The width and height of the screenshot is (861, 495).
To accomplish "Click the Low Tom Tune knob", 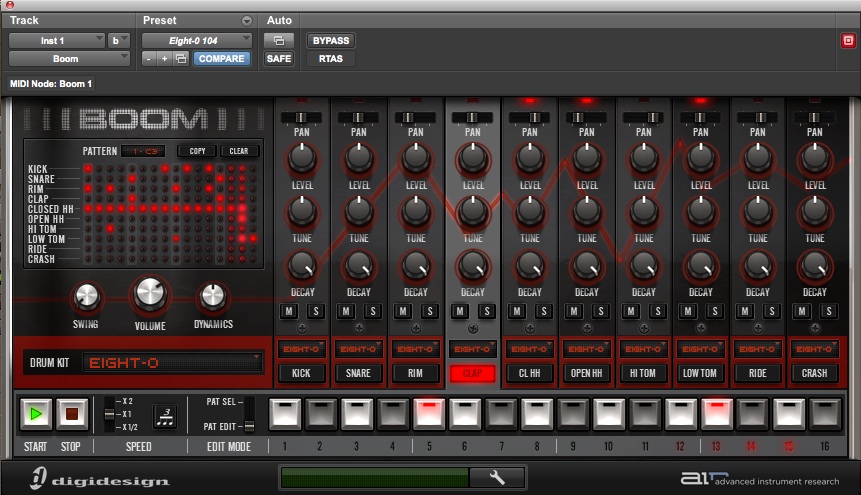I will (x=701, y=212).
